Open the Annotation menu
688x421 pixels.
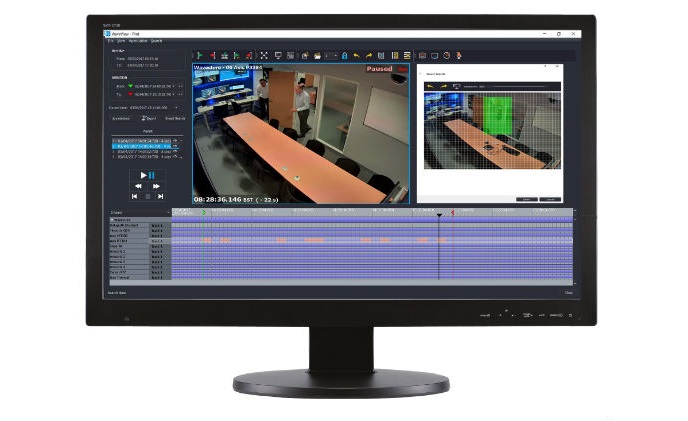pos(138,41)
